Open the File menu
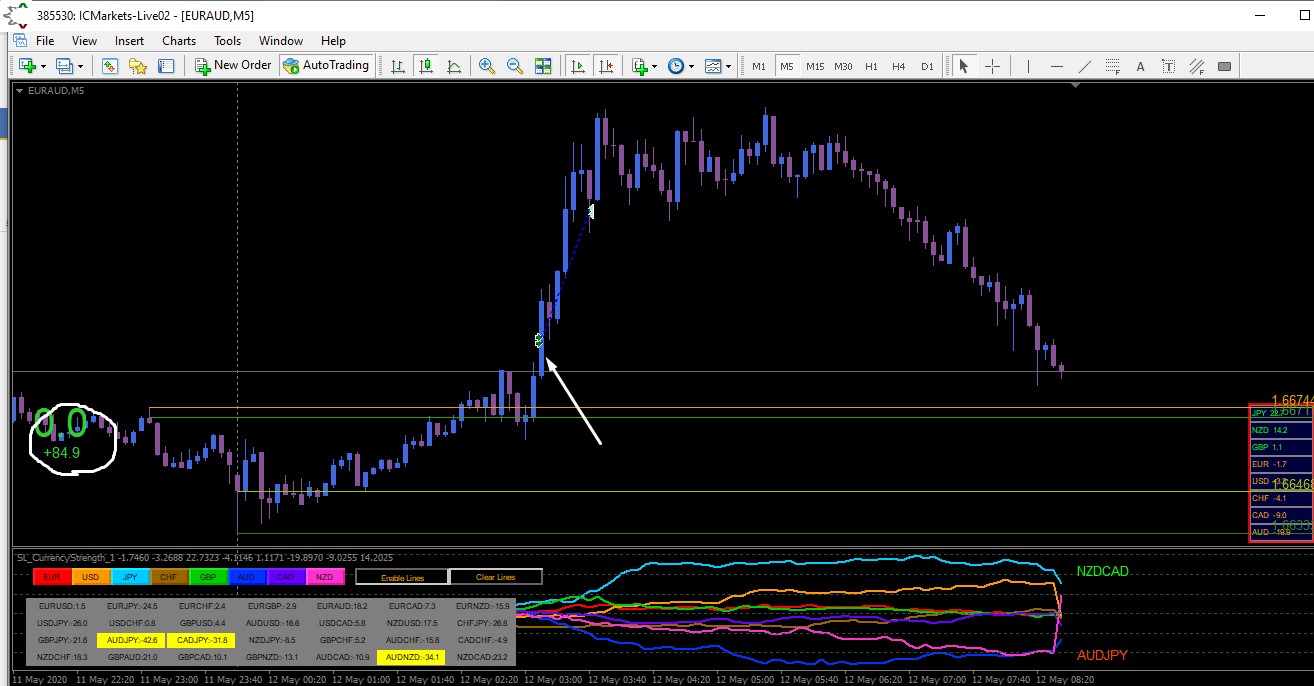This screenshot has height=686, width=1314. (x=45, y=41)
